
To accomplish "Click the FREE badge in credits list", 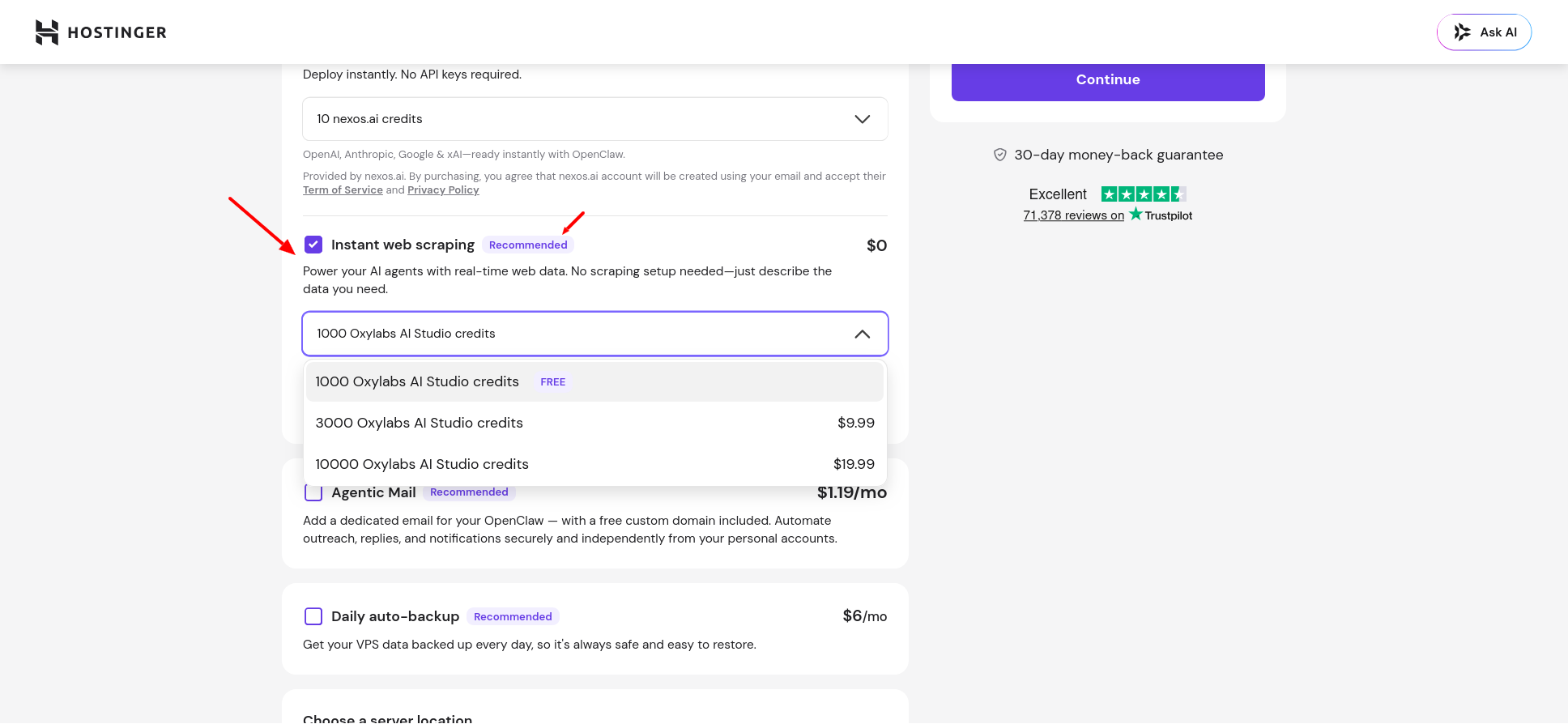I will click(553, 382).
